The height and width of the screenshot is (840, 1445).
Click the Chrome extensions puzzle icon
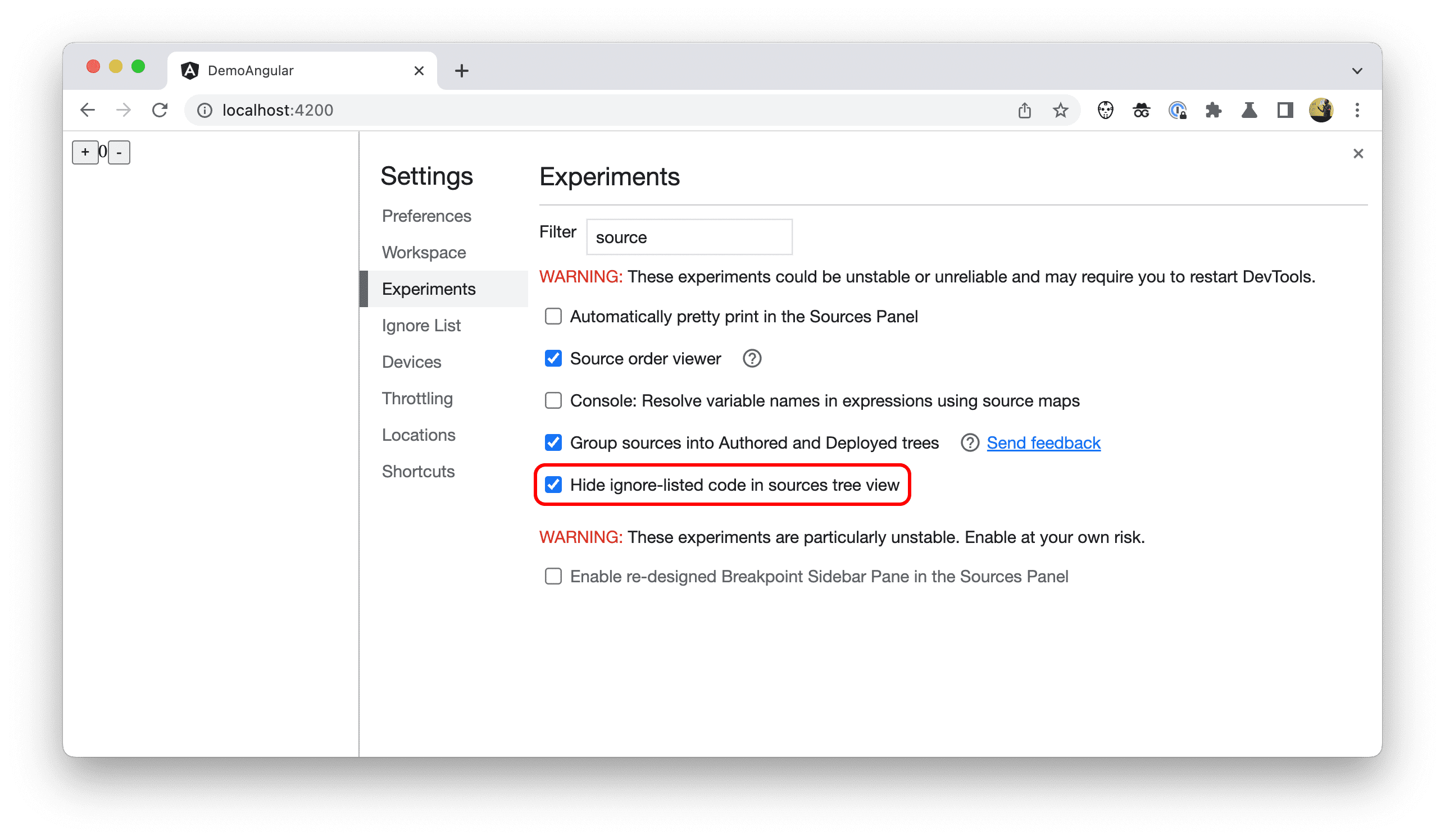1214,110
